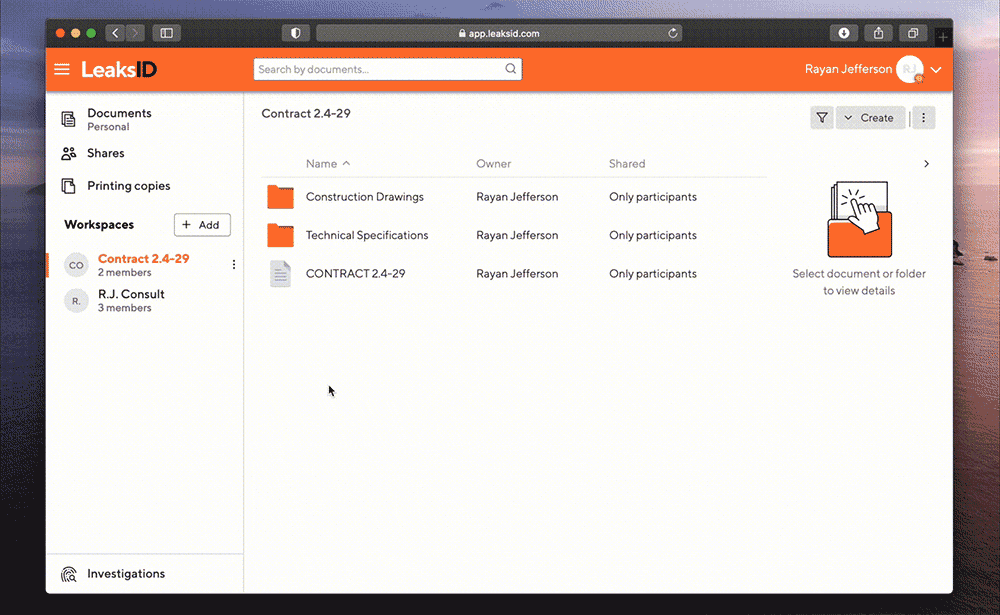1000x615 pixels.
Task: Click Only participants in CONTRACT 2.4-29 row
Action: pos(652,273)
